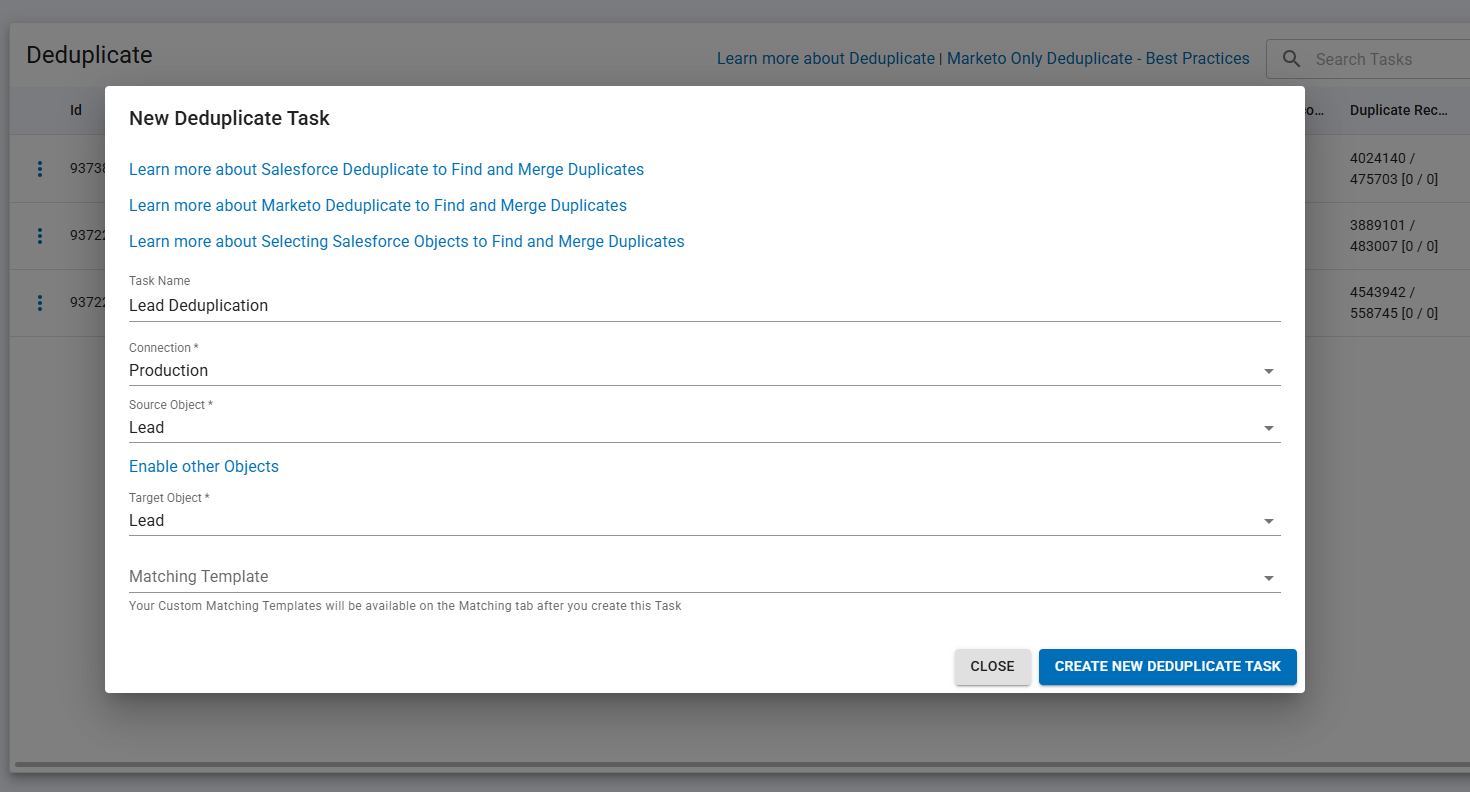
Task: Open the actions menu on the bottom task row
Action: click(39, 302)
